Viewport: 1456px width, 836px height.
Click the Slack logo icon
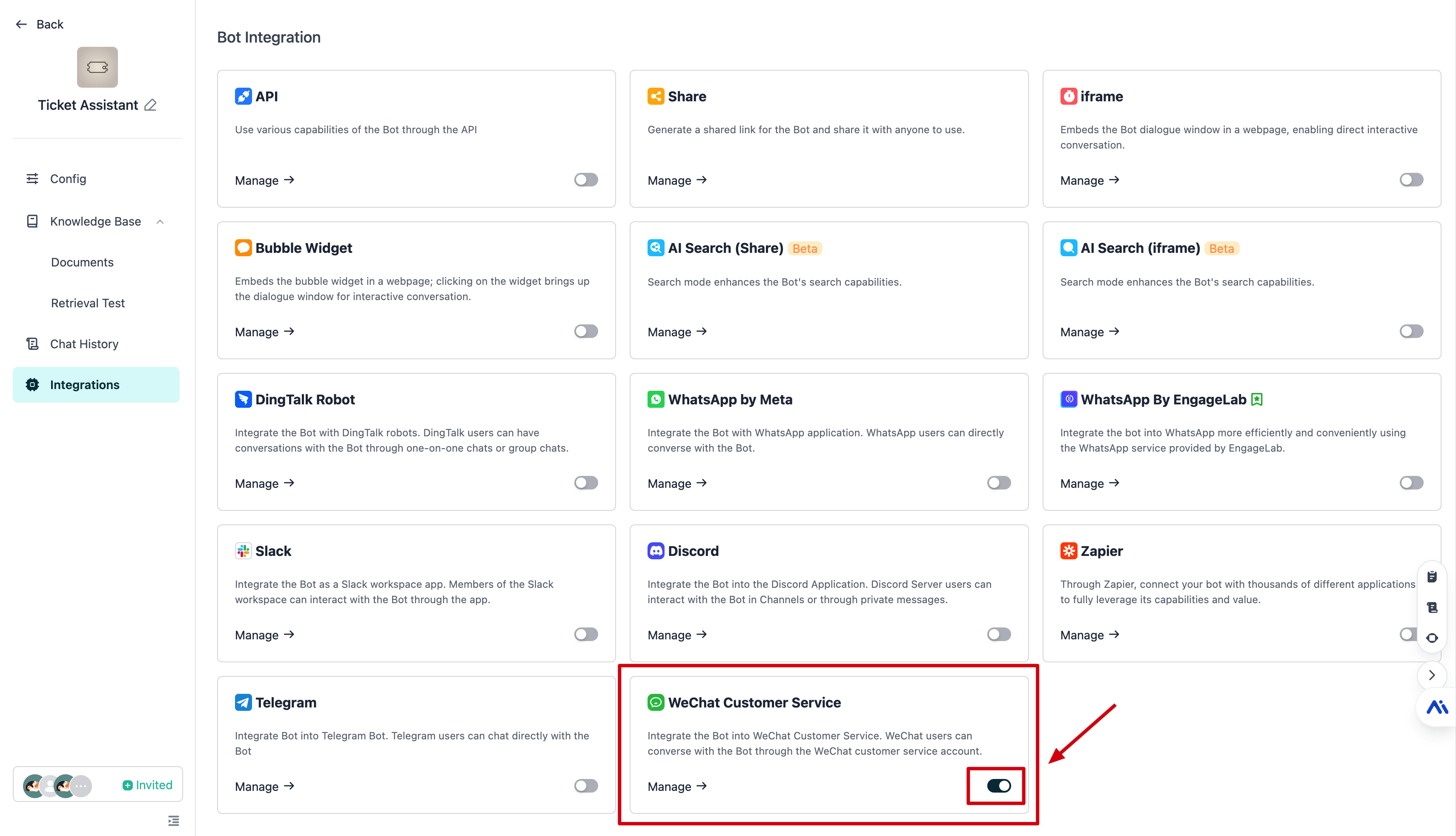(x=243, y=551)
